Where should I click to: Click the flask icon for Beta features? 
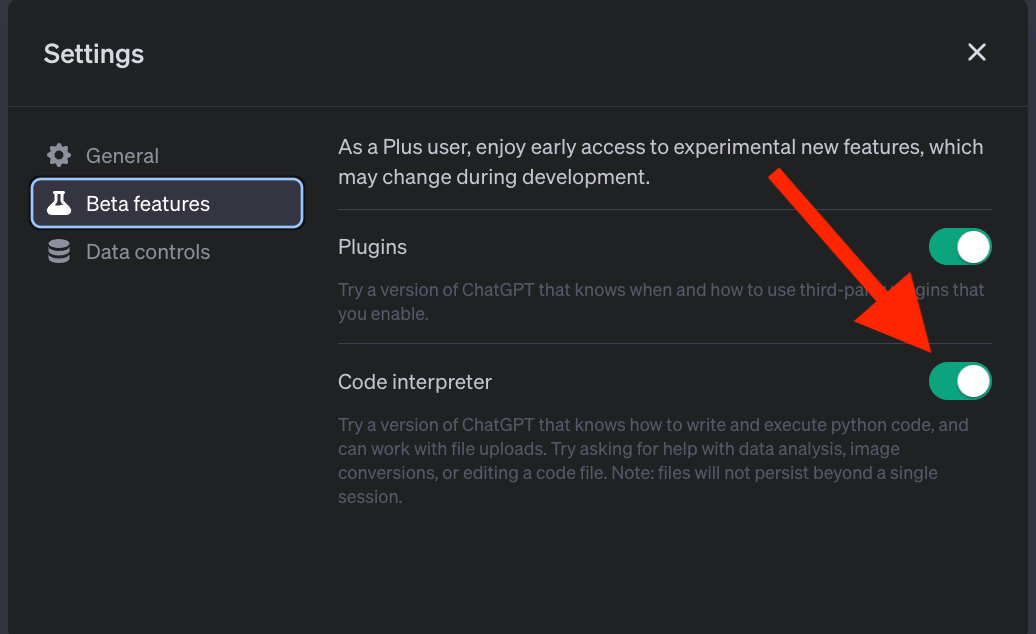tap(59, 203)
